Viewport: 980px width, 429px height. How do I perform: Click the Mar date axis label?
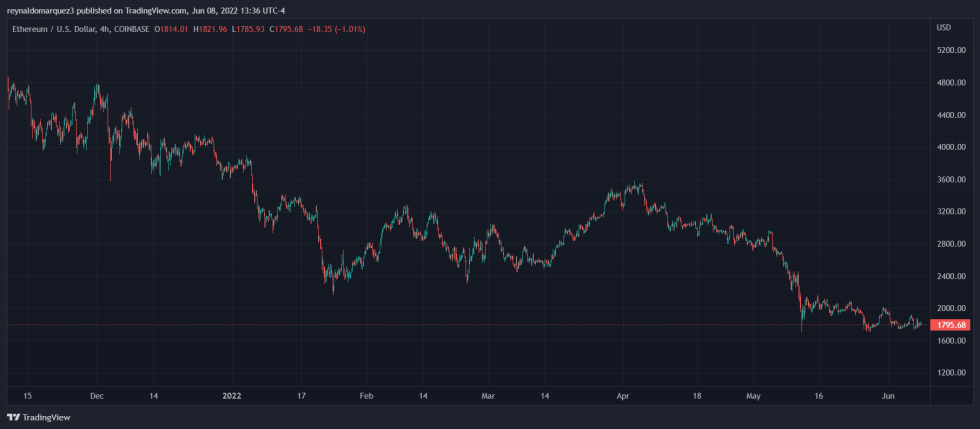[x=488, y=396]
